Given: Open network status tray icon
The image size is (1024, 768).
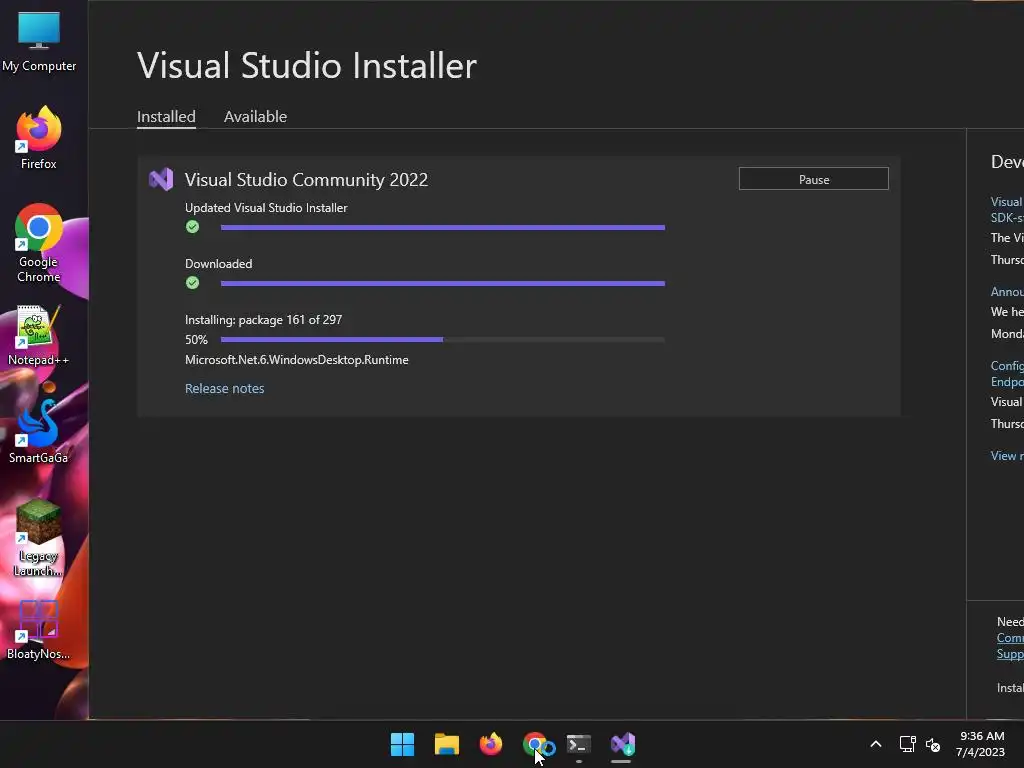Looking at the screenshot, I should (x=908, y=744).
